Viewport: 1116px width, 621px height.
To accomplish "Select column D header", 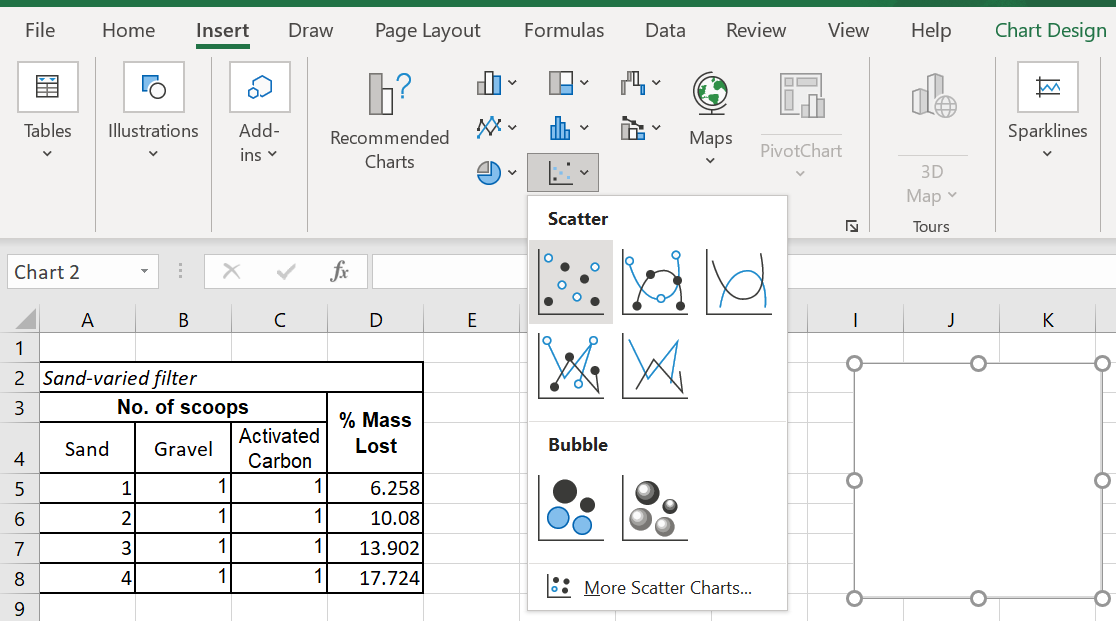I will click(x=375, y=320).
